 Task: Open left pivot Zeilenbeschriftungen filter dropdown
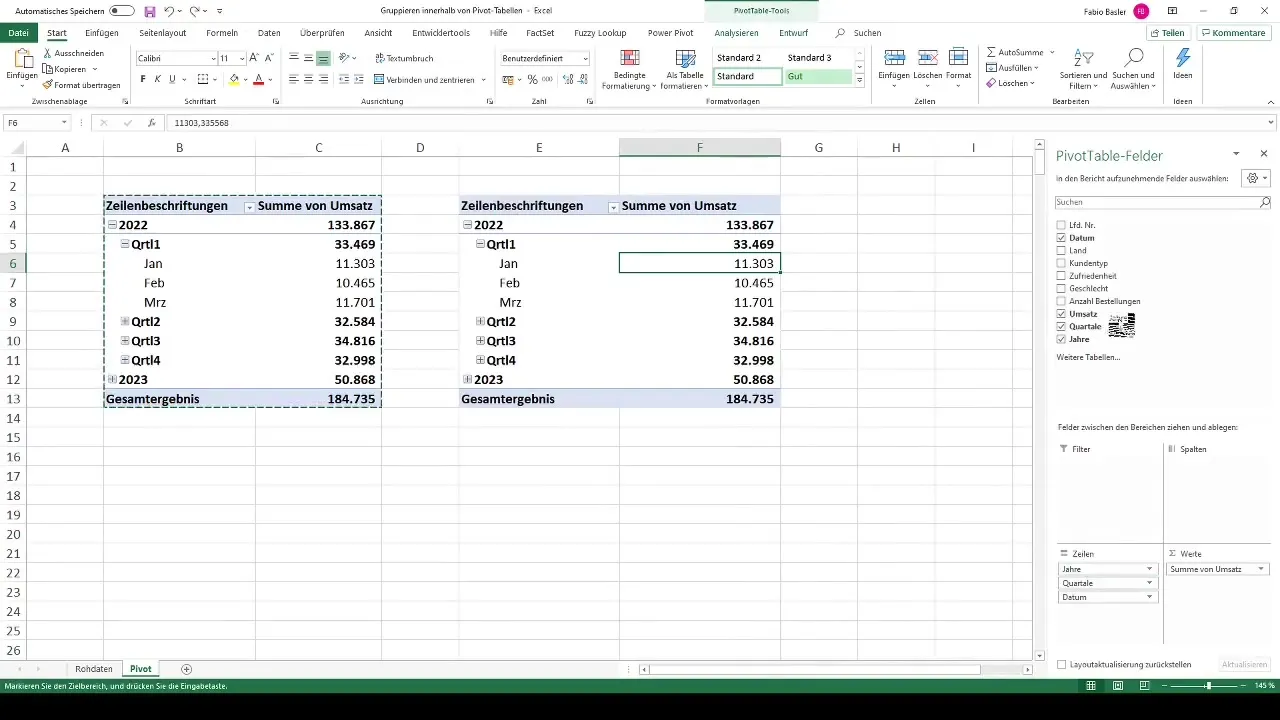[x=249, y=207]
